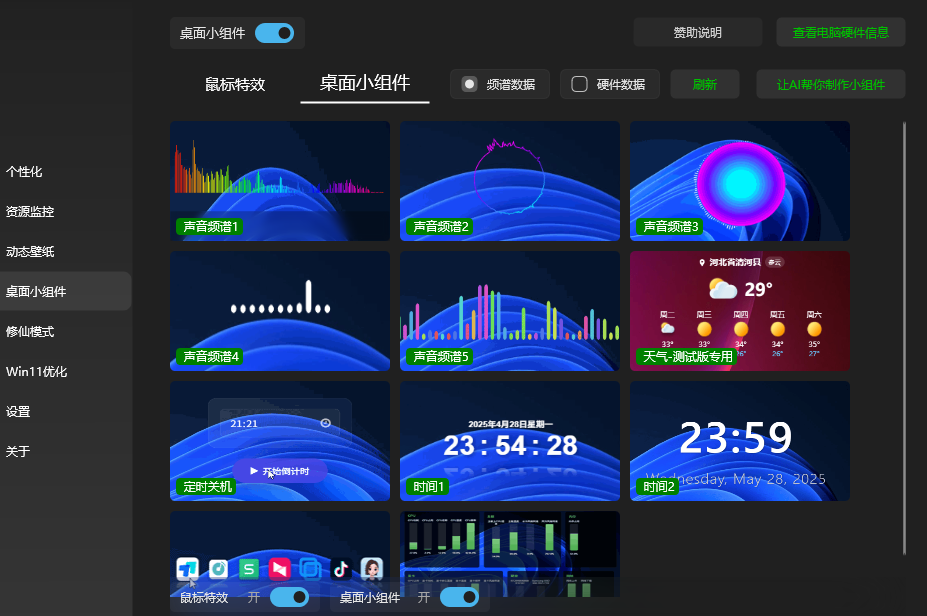Select the 天气-测试版专用 widget thumbnail

pyautogui.click(x=740, y=311)
